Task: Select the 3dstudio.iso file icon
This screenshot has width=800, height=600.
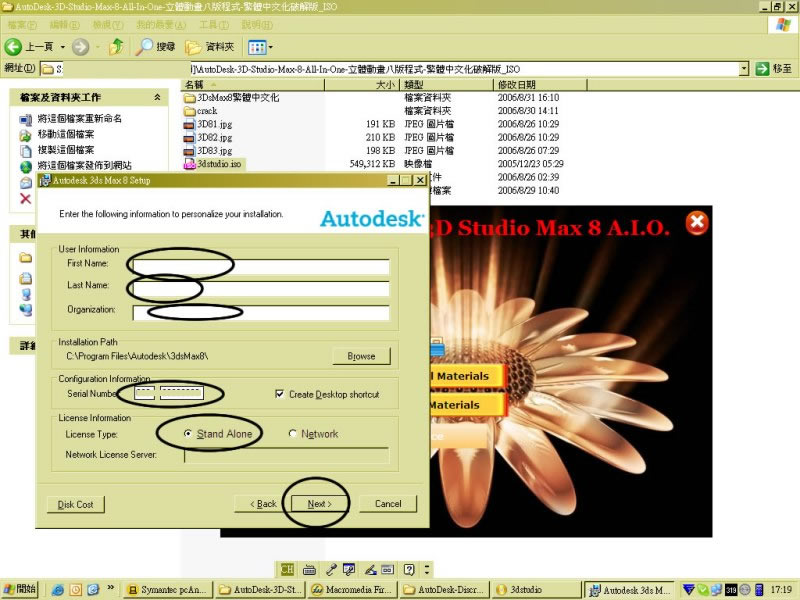Action: click(190, 163)
